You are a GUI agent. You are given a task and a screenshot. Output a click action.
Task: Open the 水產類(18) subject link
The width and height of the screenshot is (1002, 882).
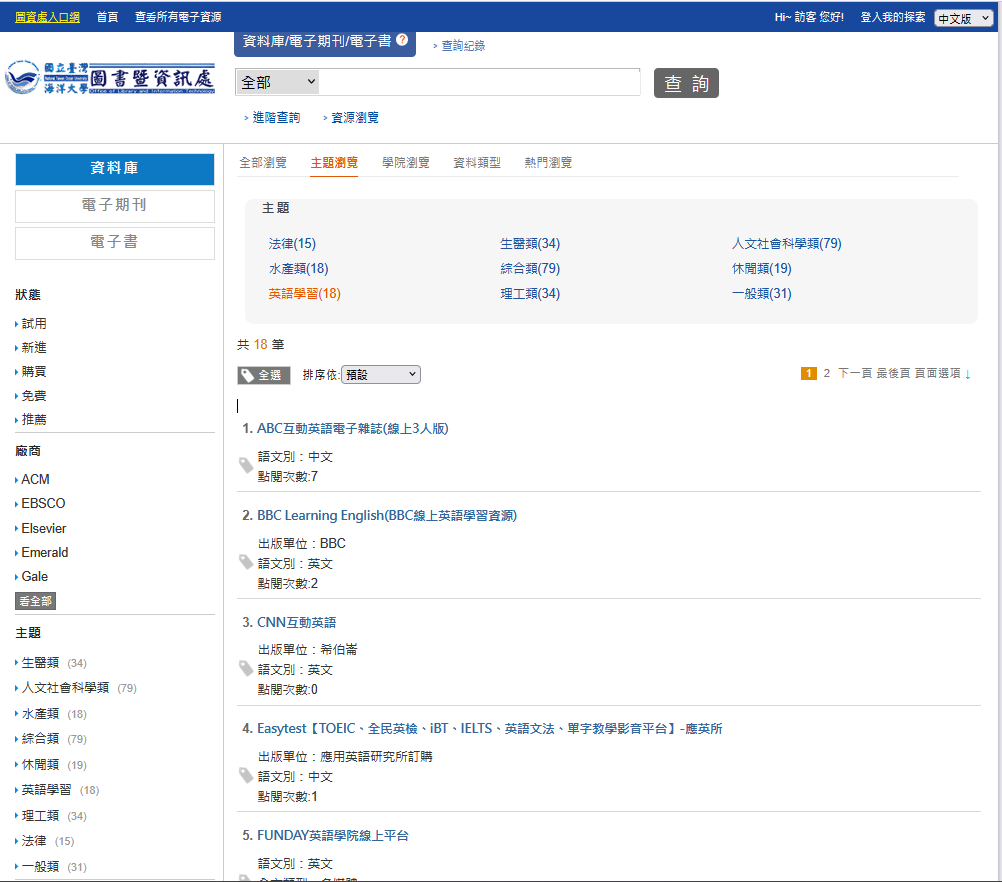coord(298,269)
